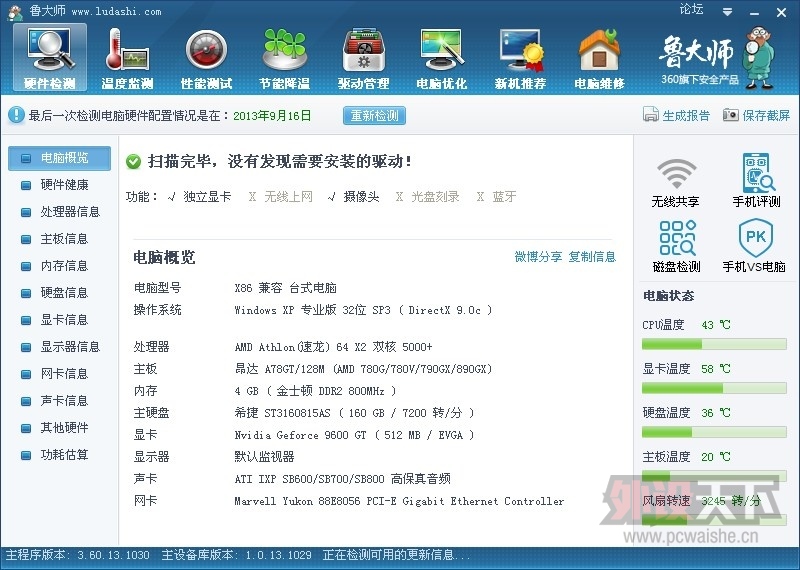This screenshot has height=570, width=800.
Task: Click 复制信息 copy info link
Action: [592, 257]
